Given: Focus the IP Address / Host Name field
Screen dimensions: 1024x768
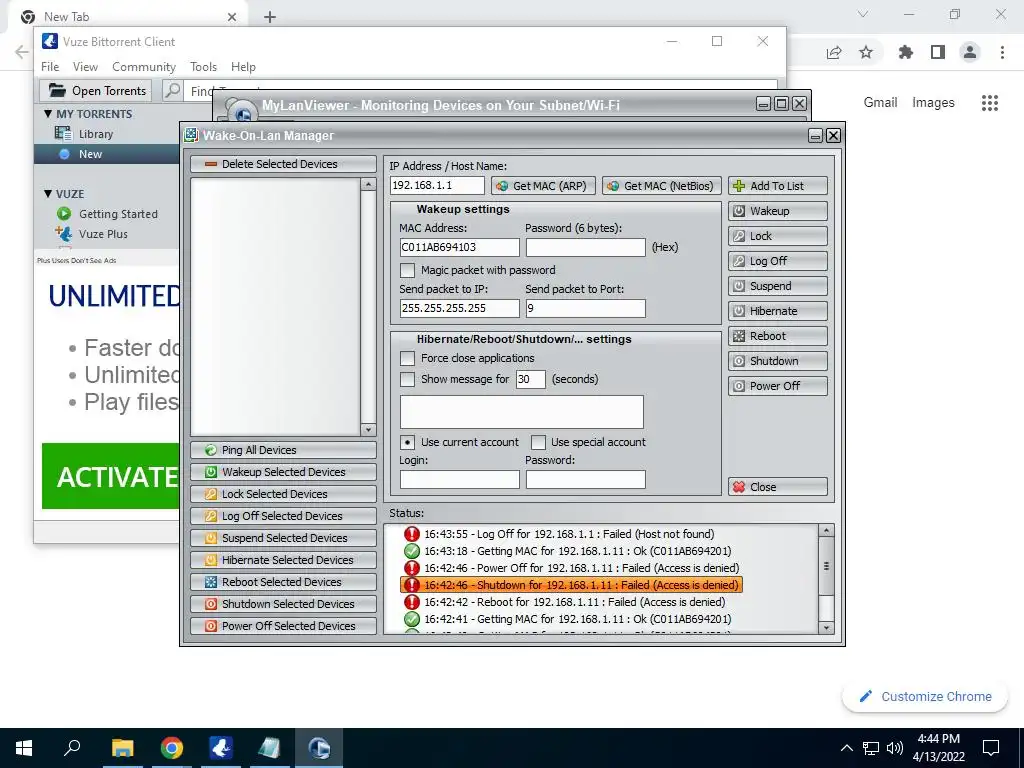Looking at the screenshot, I should pyautogui.click(x=437, y=185).
